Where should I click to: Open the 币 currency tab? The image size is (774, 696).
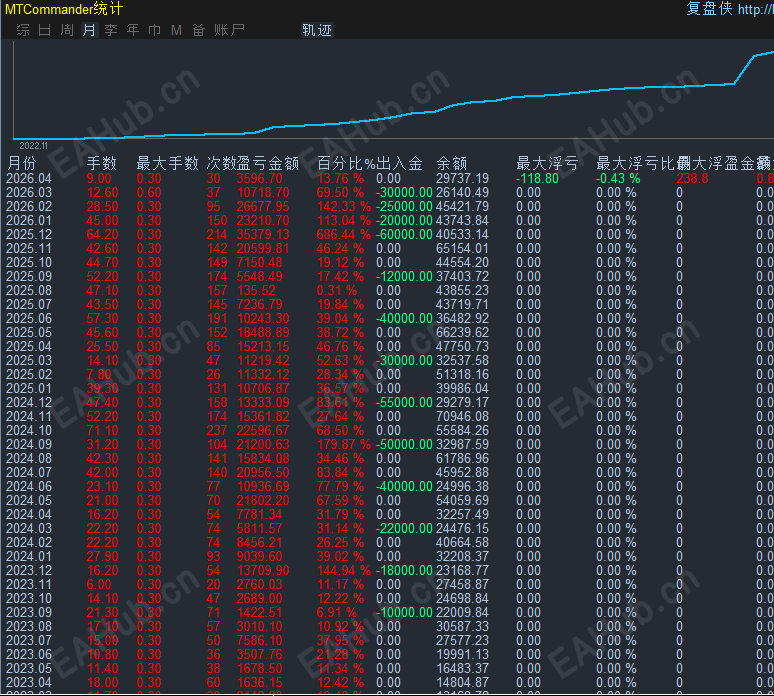[x=155, y=30]
